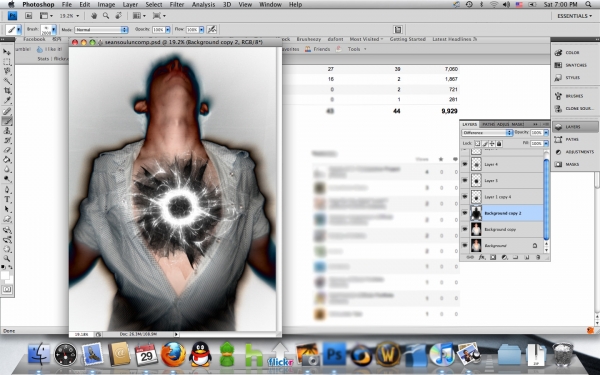Open the Brushes panel button

(574, 96)
